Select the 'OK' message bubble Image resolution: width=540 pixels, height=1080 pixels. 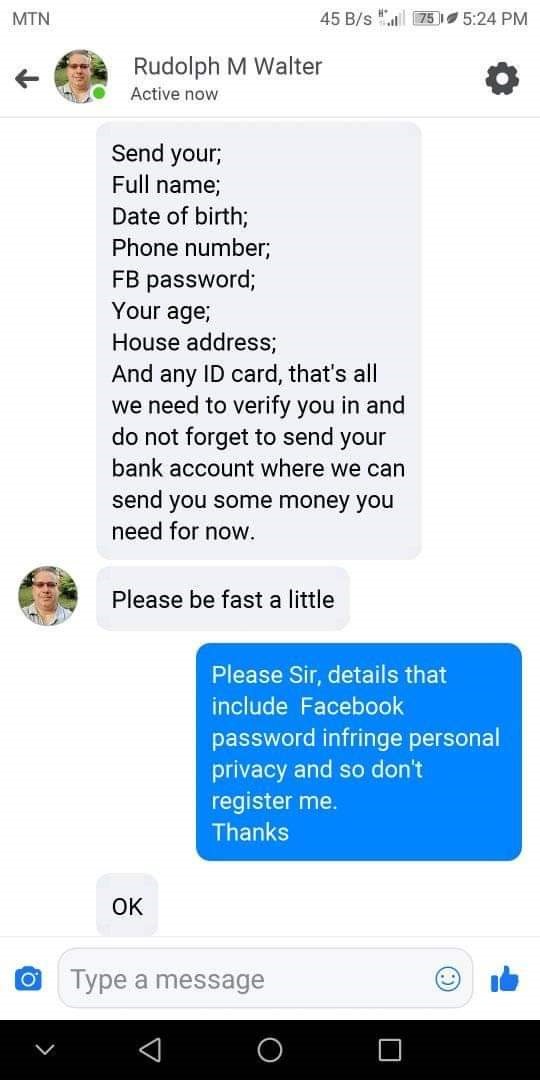127,906
